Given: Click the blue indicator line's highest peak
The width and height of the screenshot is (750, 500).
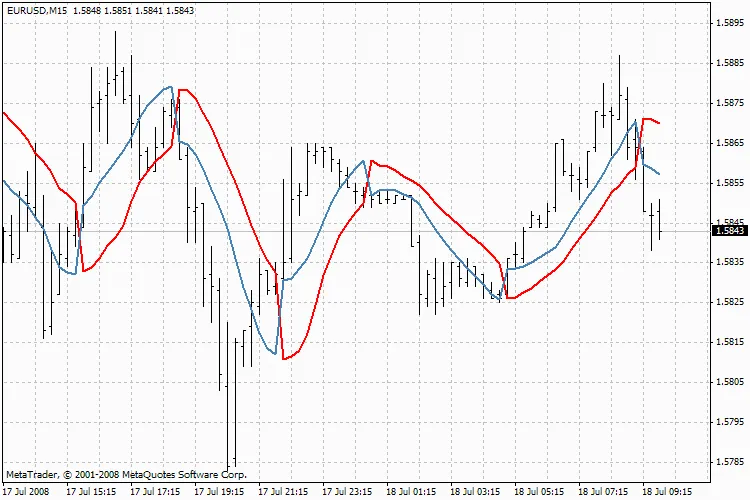Looking at the screenshot, I should (x=168, y=88).
